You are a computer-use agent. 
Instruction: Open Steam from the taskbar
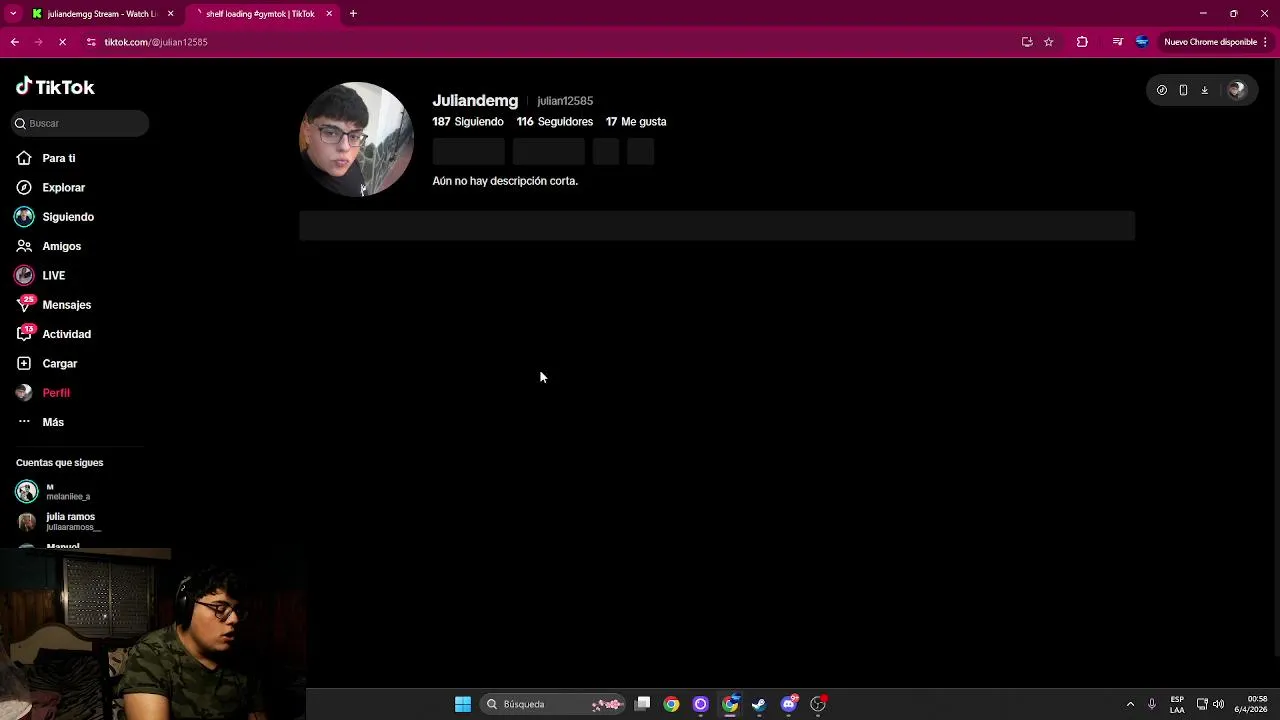pos(759,704)
